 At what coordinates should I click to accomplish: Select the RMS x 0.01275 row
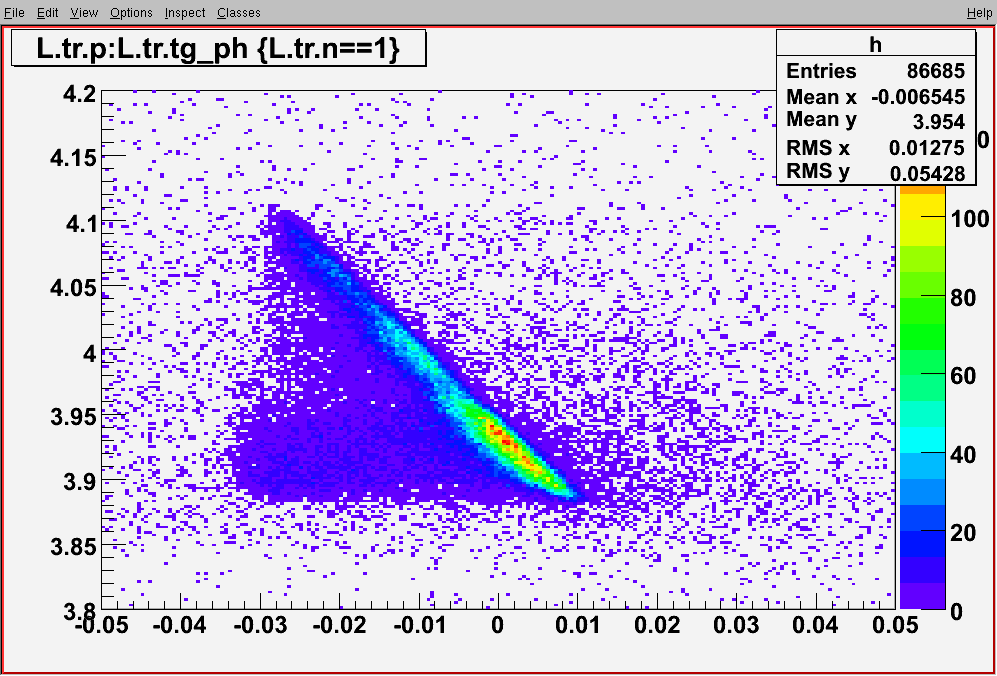[876, 148]
